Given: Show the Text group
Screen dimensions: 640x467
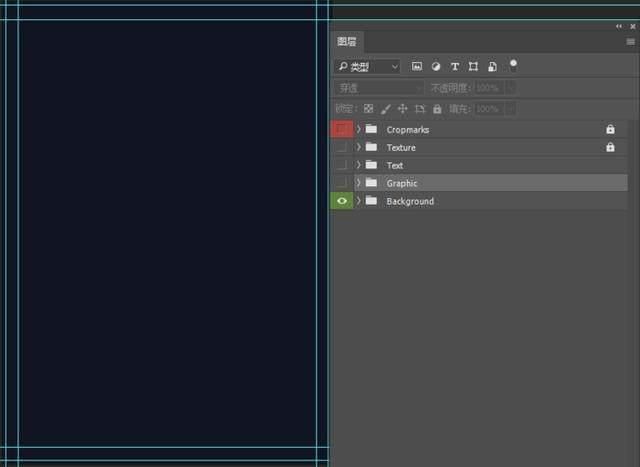Looking at the screenshot, I should (342, 165).
